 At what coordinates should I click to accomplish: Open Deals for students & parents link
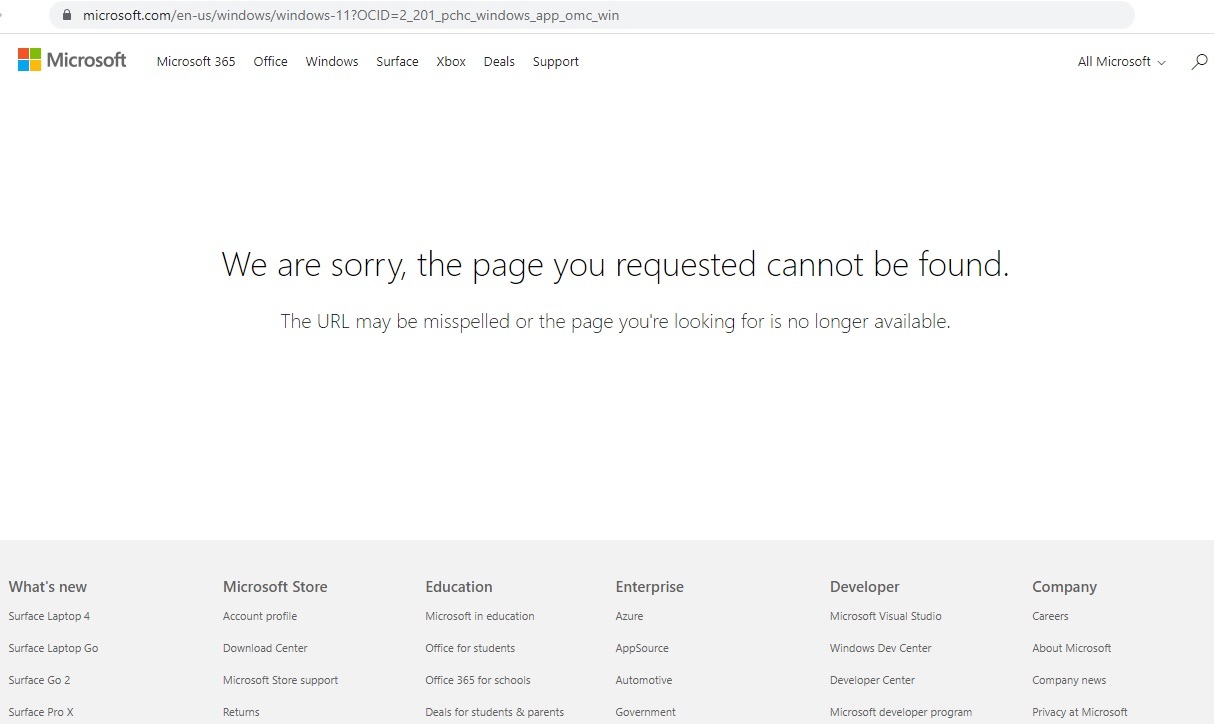494,712
